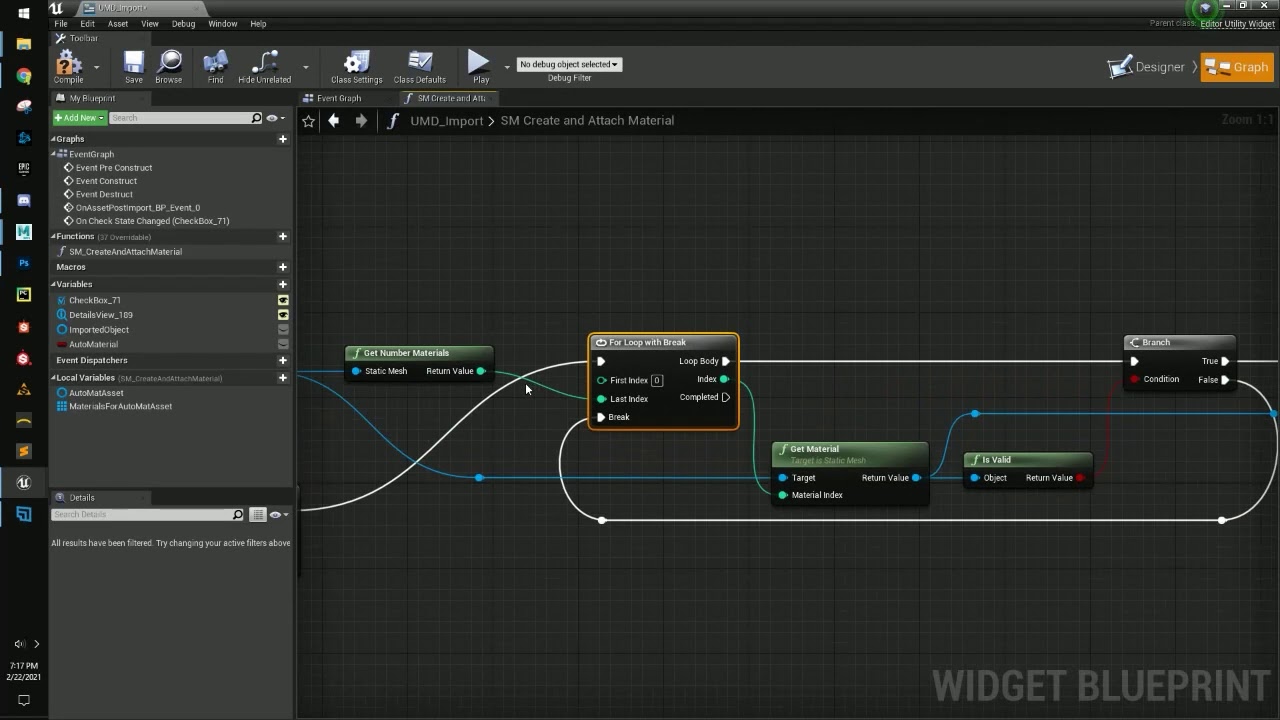
Task: Switch to the Event Graph tab
Action: point(338,98)
